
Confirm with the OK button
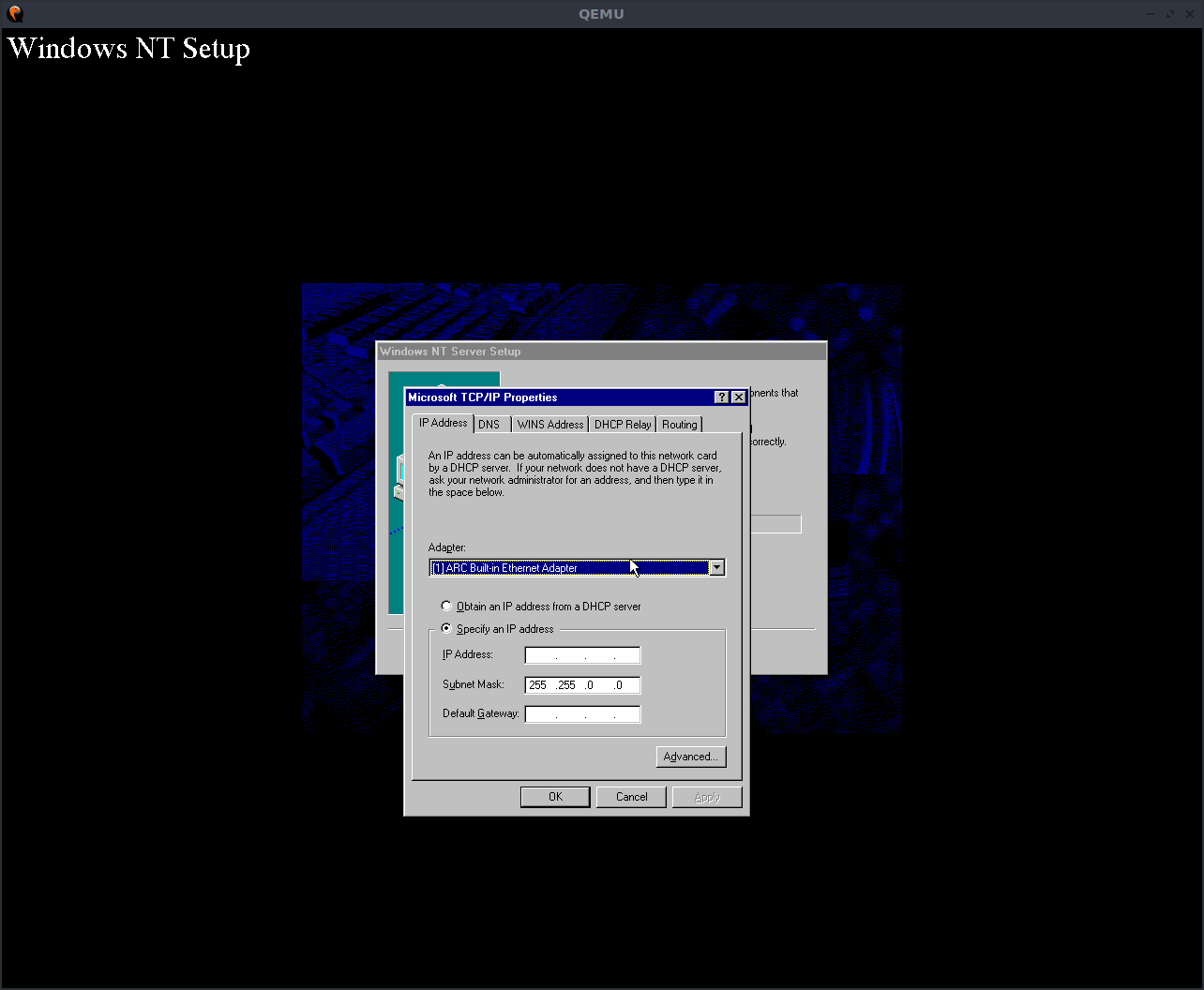(x=555, y=797)
